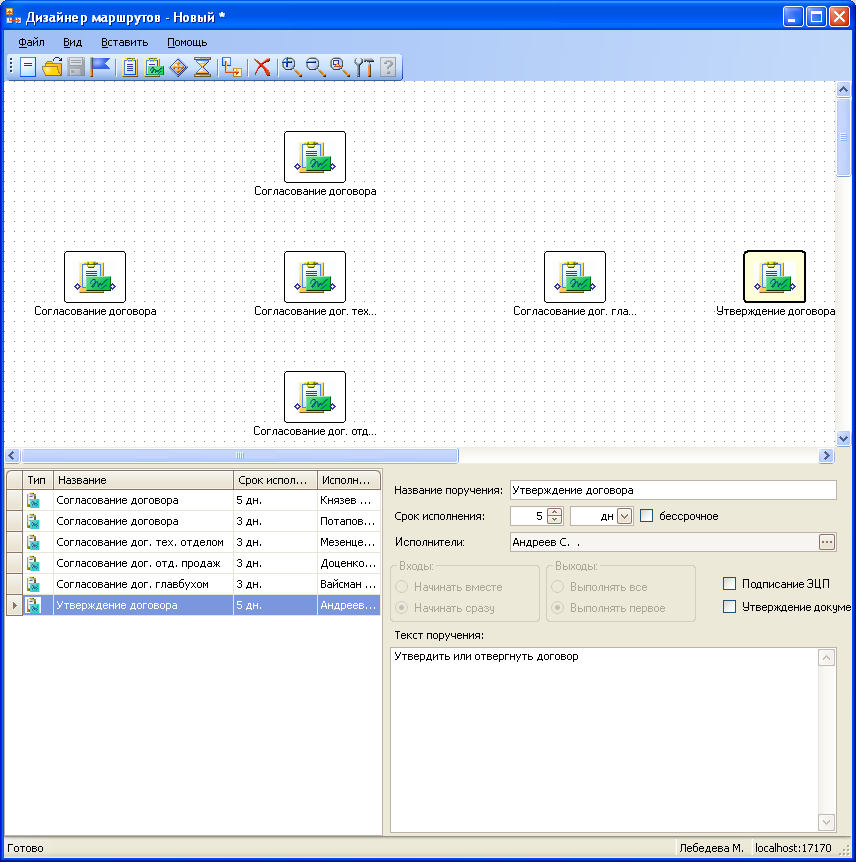856x862 pixels.
Task: Click Лебедева М. in status bar
Action: 711,848
